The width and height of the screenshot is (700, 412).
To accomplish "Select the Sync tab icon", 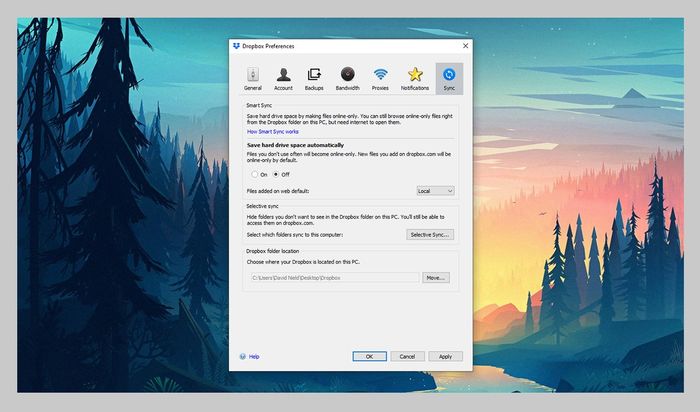I will (x=449, y=76).
